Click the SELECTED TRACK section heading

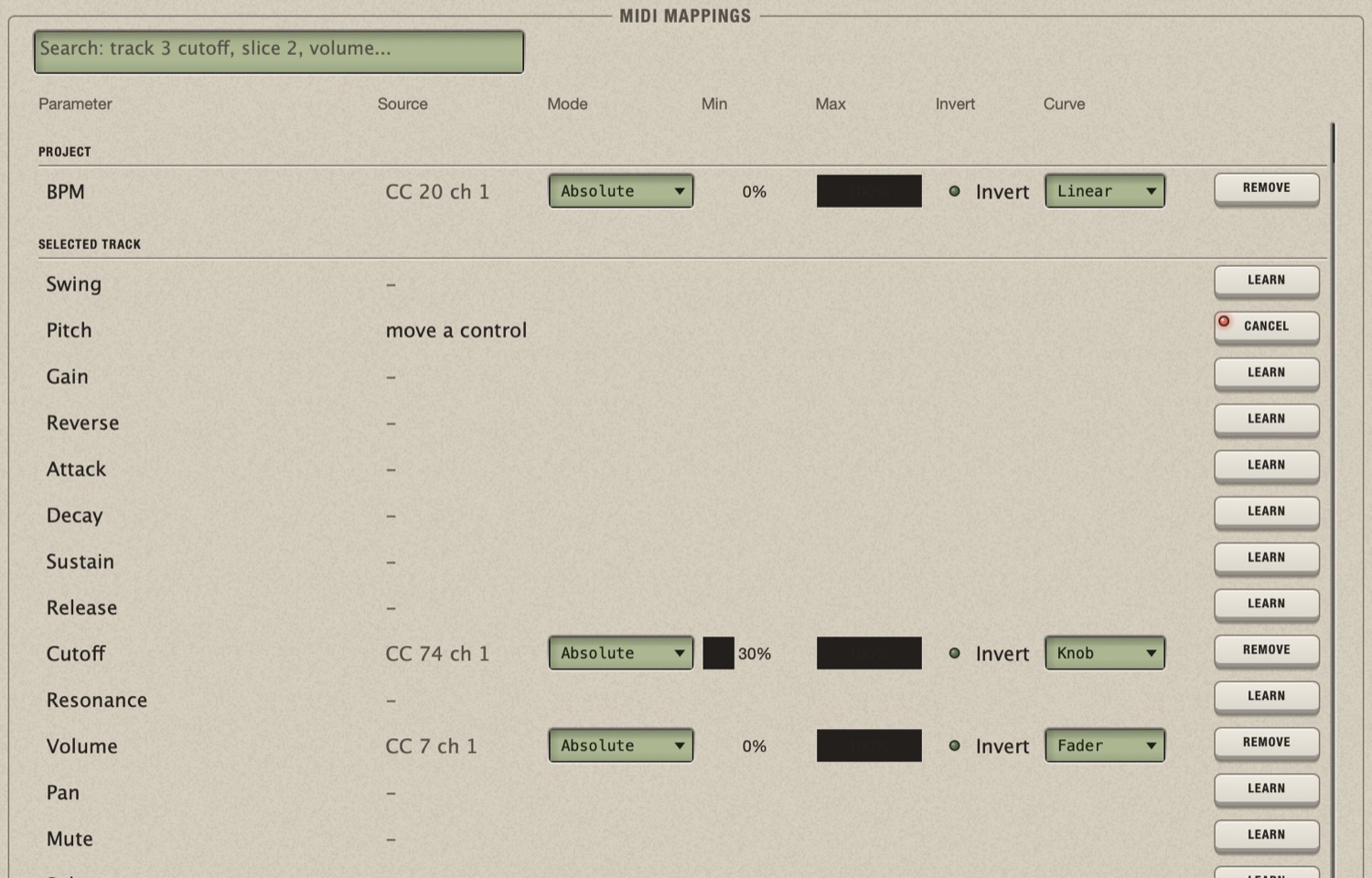pos(90,244)
